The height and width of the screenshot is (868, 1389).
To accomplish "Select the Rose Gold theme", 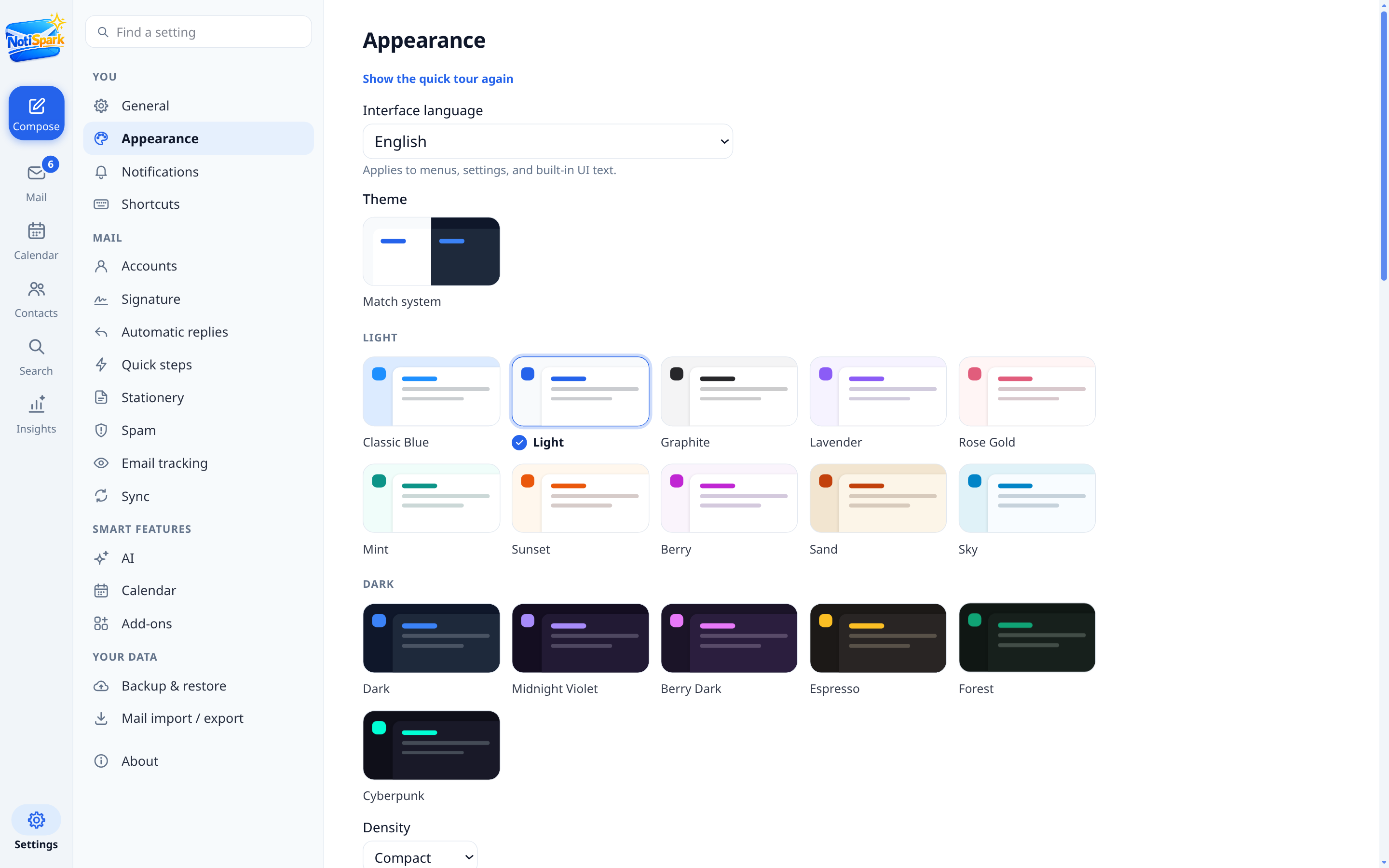I will (1027, 392).
